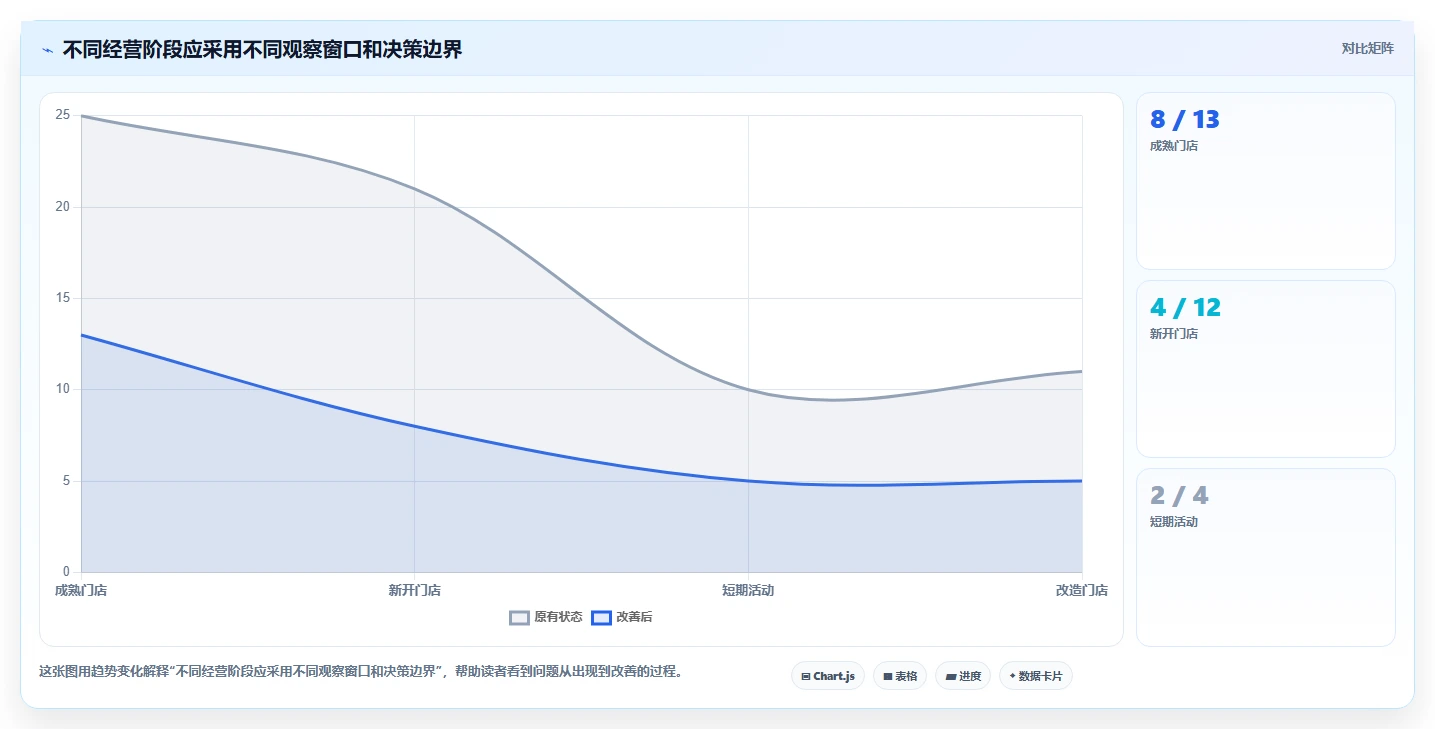This screenshot has width=1435, height=729.
Task: Click the 对比矩阵 label in header
Action: tap(1367, 48)
